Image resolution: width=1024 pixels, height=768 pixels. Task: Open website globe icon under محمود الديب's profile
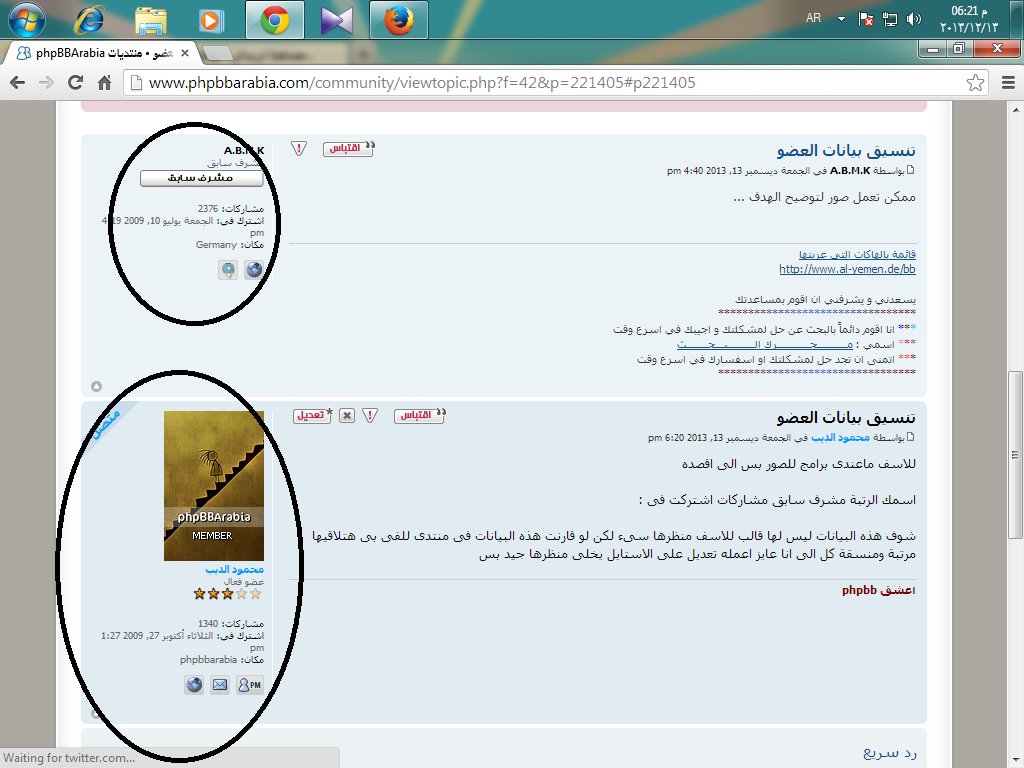[194, 685]
